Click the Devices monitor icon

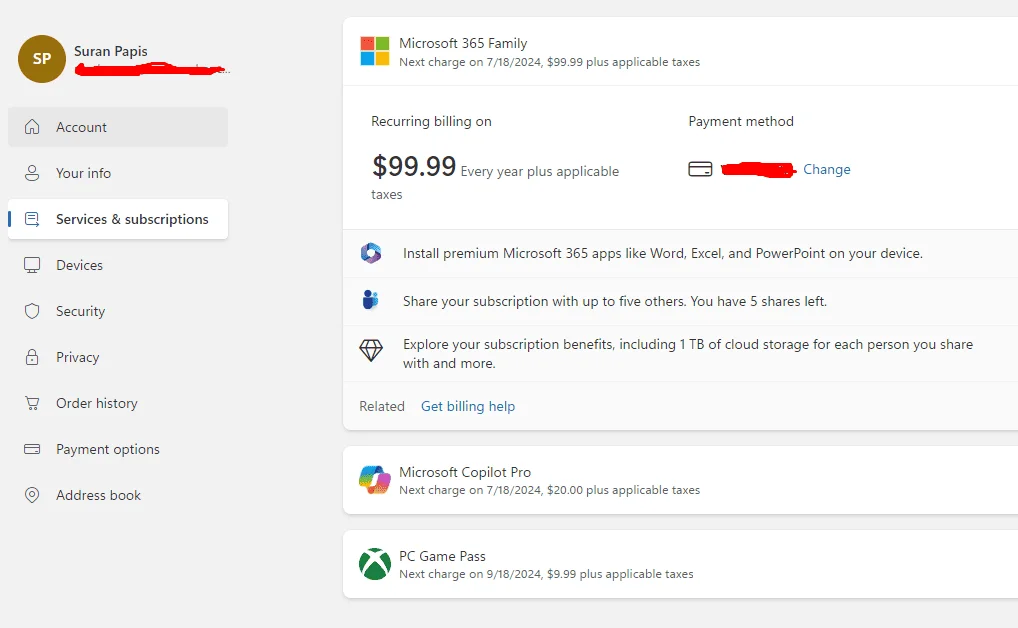(32, 265)
